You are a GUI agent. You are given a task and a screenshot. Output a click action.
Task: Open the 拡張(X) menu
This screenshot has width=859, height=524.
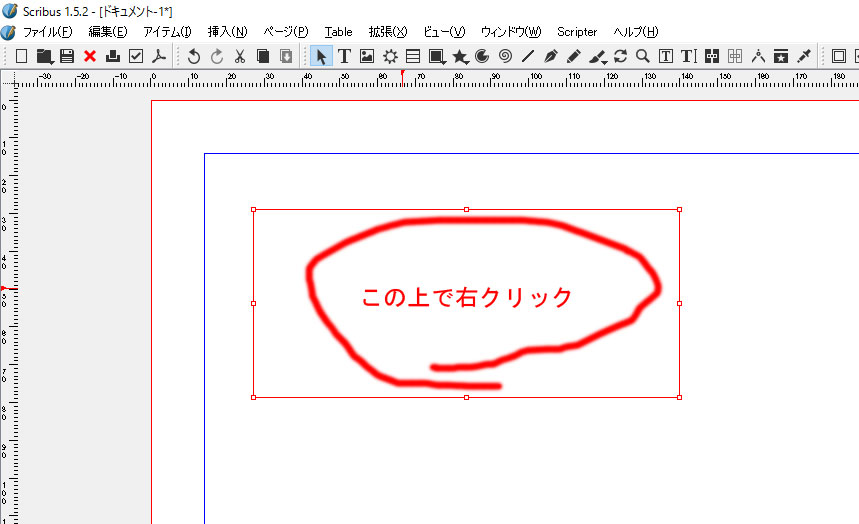click(388, 32)
